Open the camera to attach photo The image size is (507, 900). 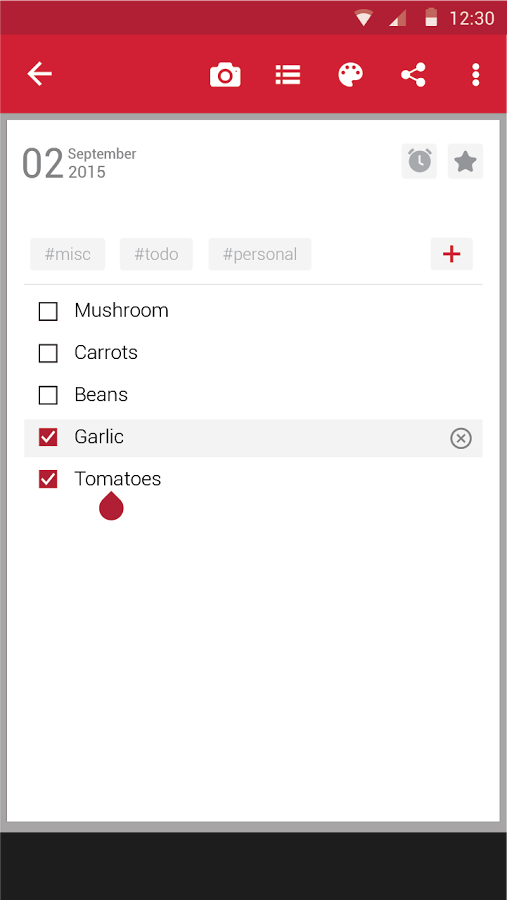(225, 75)
